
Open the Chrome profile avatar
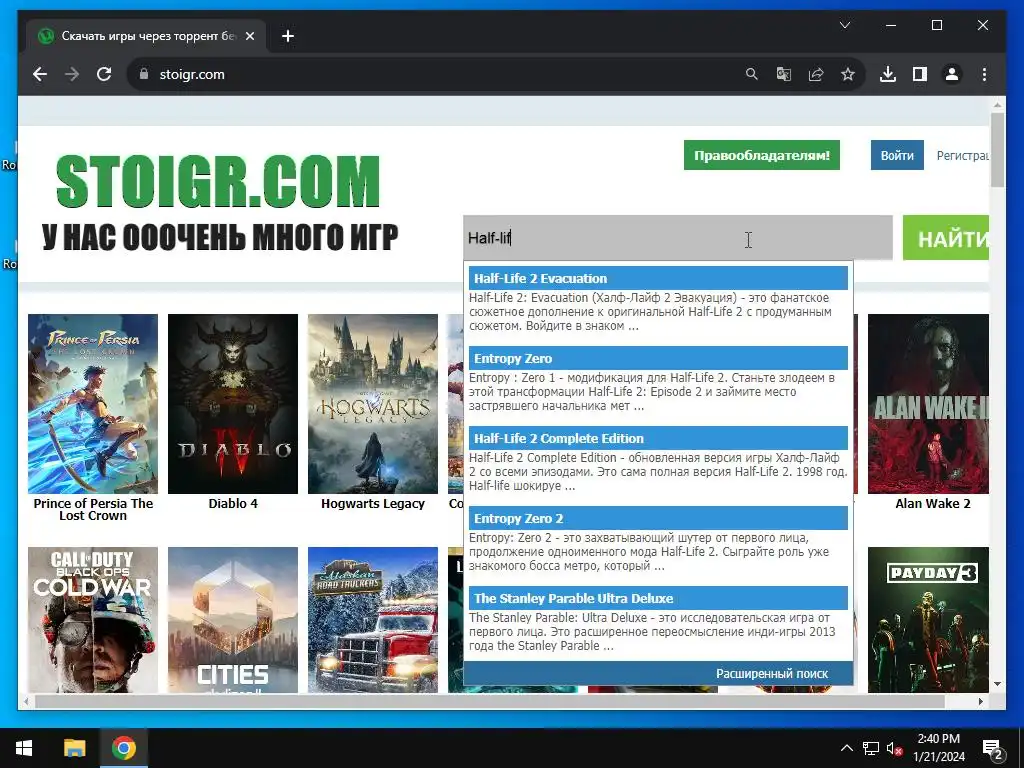pyautogui.click(x=952, y=74)
